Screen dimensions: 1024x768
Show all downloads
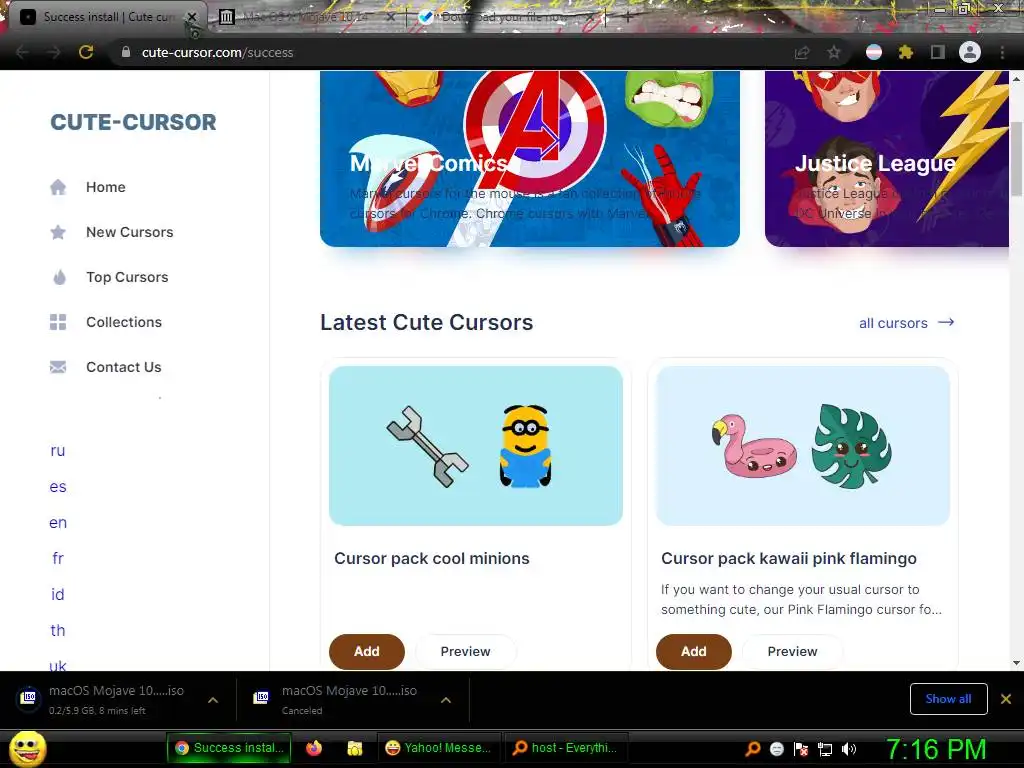click(948, 699)
